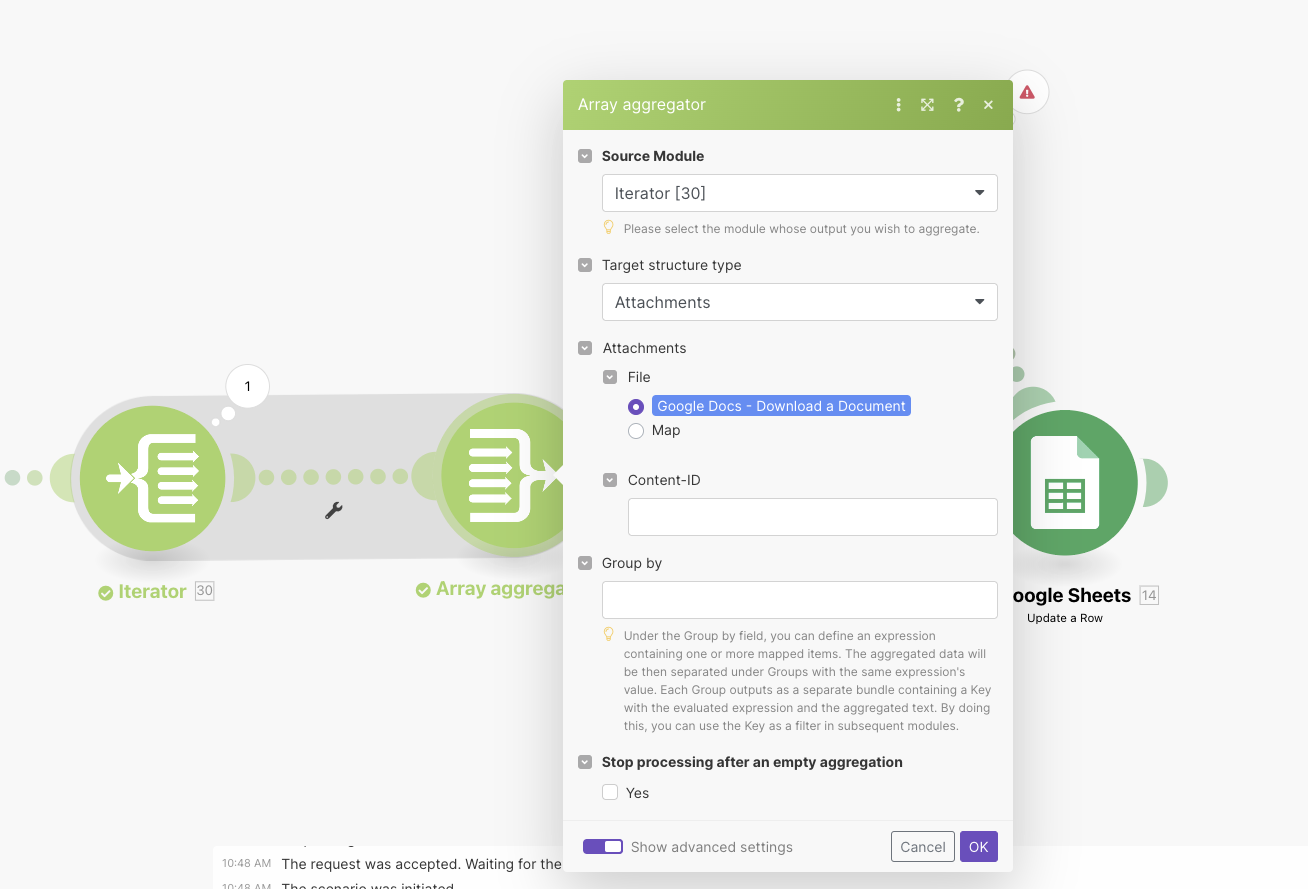Viewport: 1308px width, 889px height.
Task: Click the Source Module heading text
Action: (653, 156)
